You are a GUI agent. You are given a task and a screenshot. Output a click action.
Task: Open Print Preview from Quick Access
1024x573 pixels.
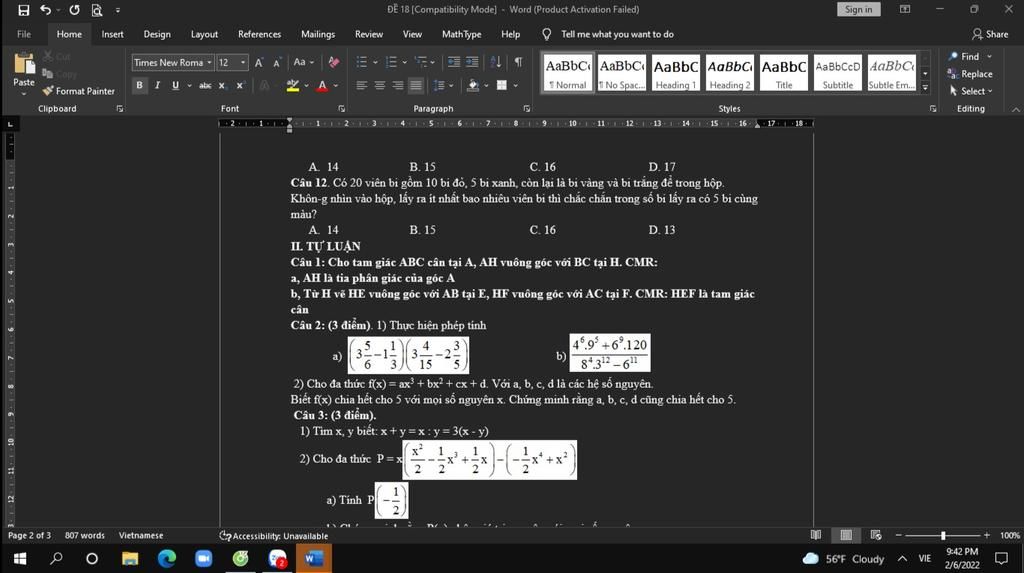(97, 10)
